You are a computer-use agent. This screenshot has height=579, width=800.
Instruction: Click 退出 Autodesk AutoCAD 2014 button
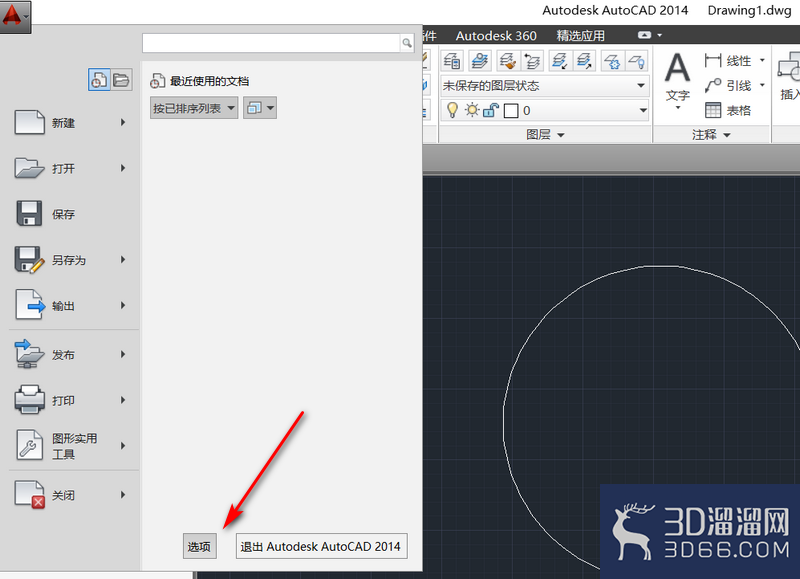click(321, 546)
